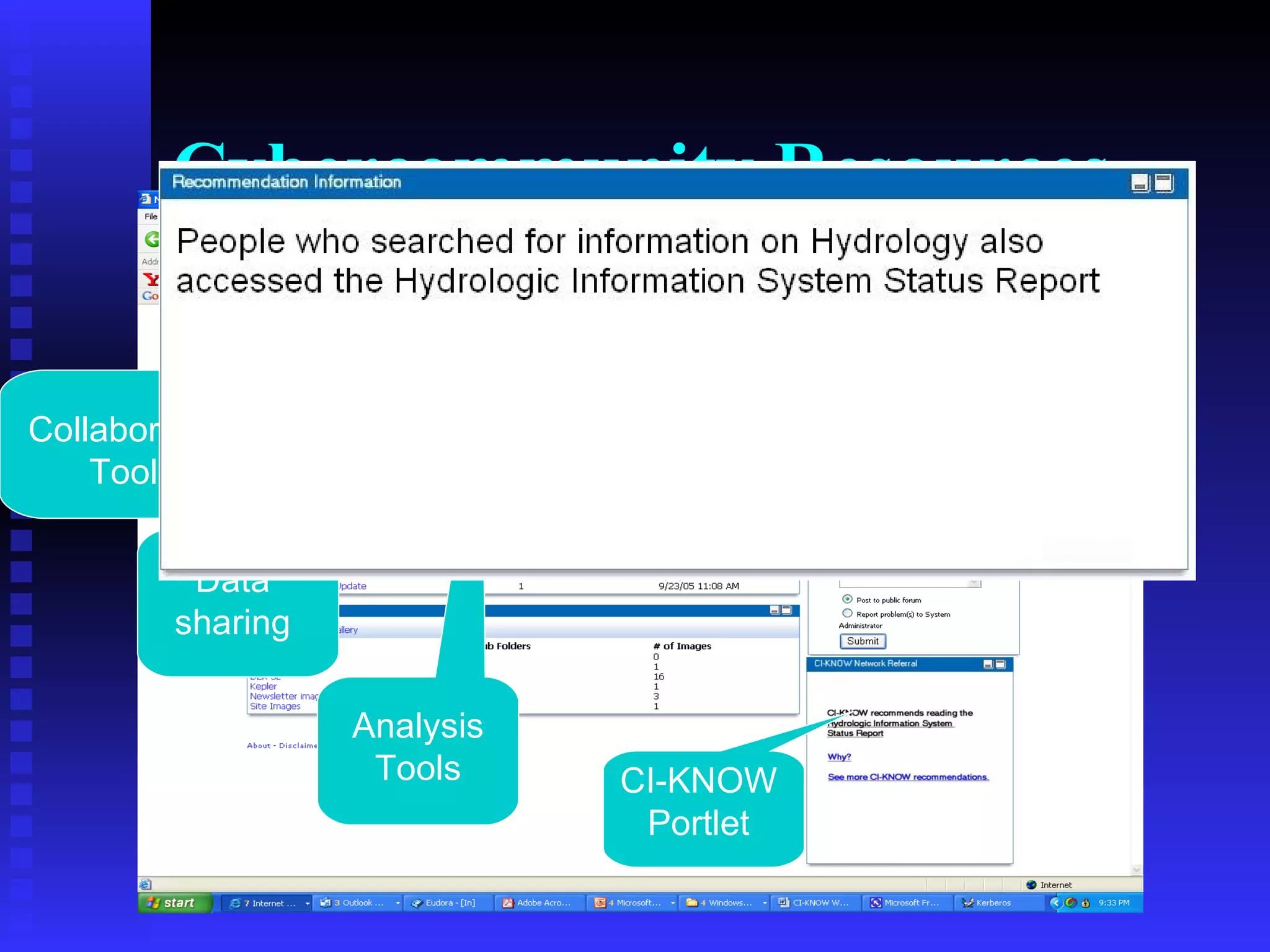
Task: Click the colorful swirl tray icon
Action: tap(1071, 903)
